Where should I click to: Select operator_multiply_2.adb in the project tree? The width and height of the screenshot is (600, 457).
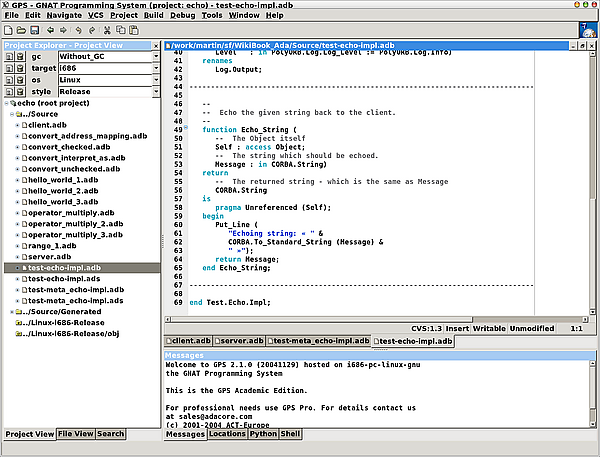pos(75,224)
